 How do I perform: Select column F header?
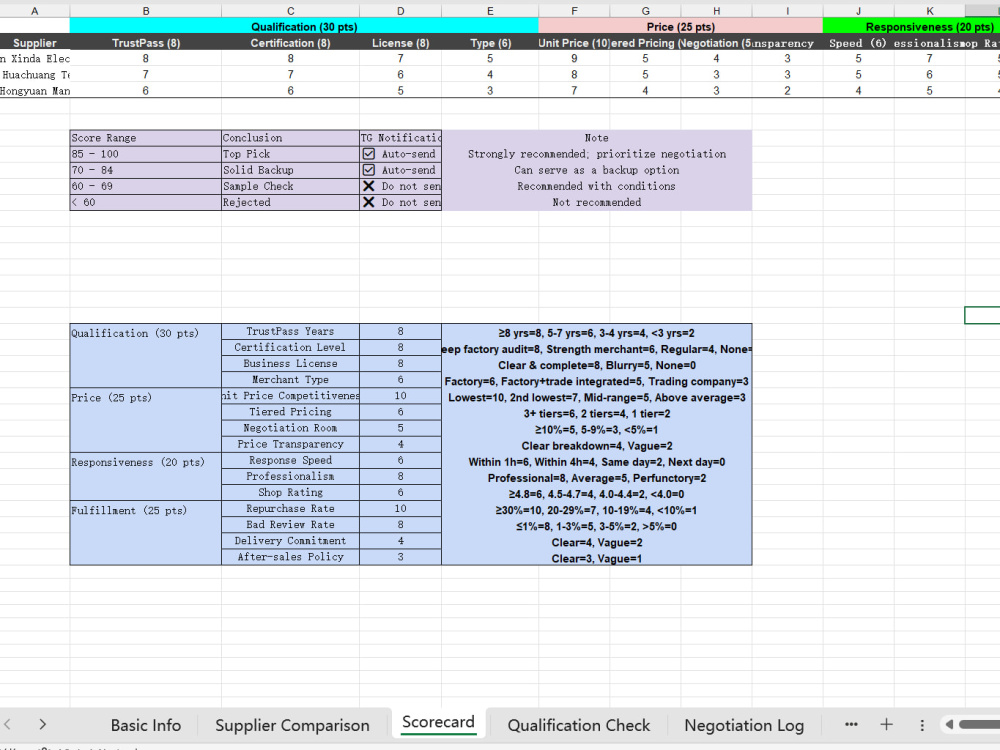574,11
